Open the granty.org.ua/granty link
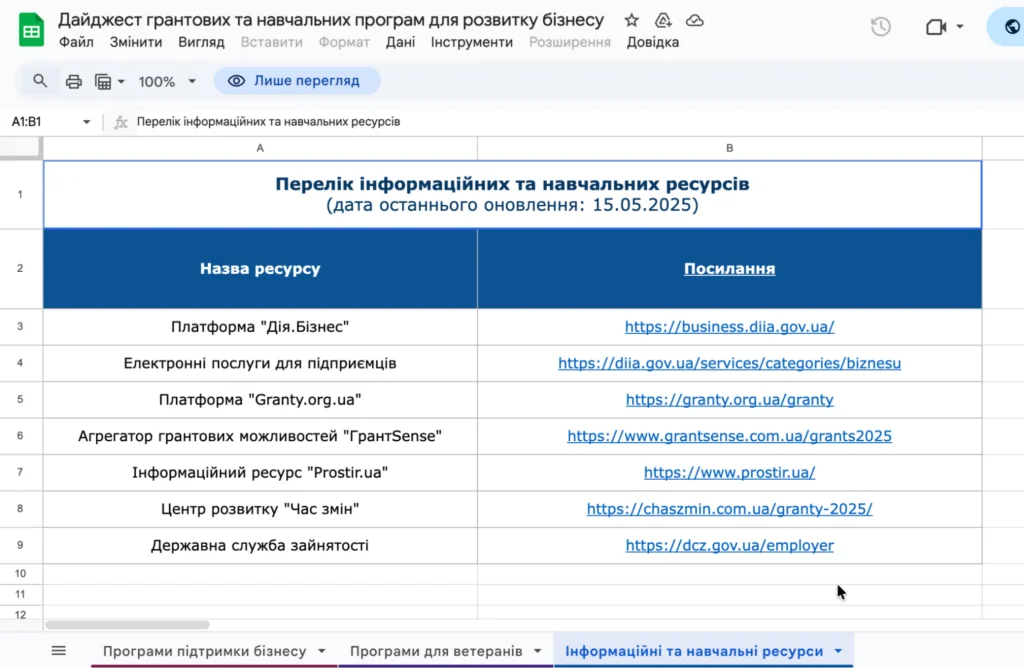The image size is (1024, 668). [729, 400]
